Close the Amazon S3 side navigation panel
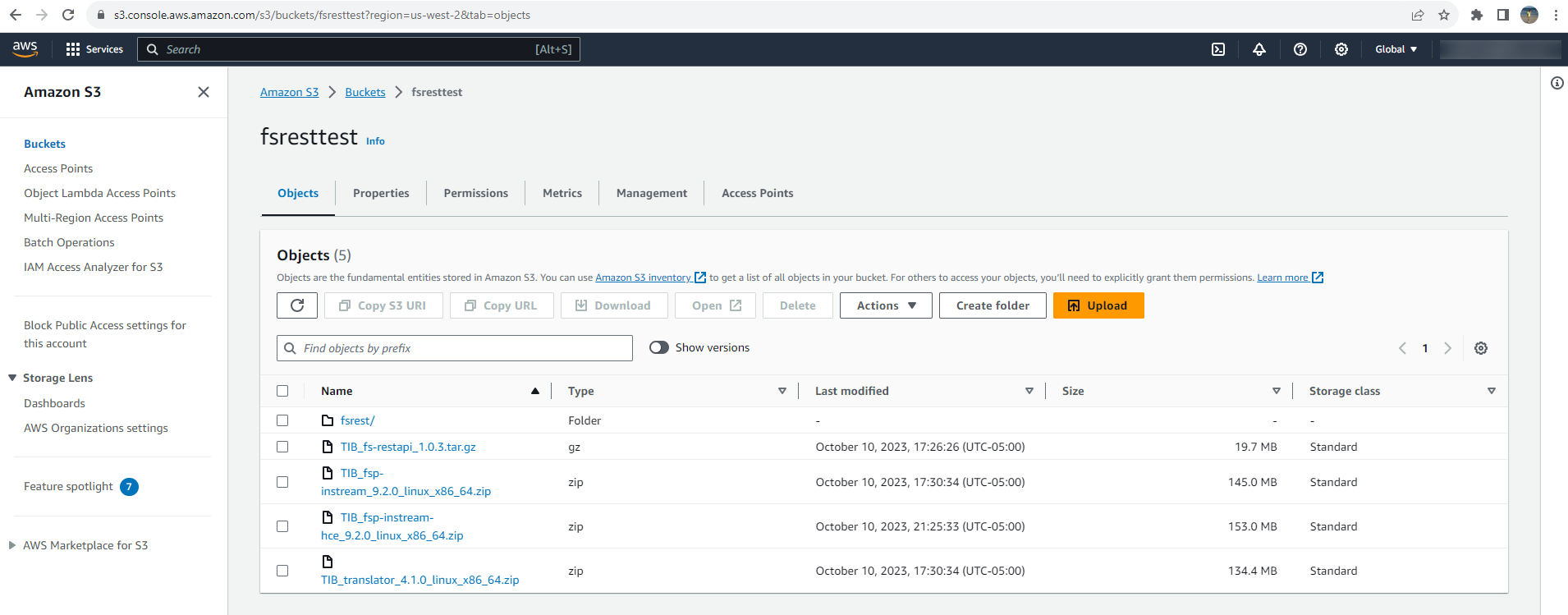1568x615 pixels. pos(204,92)
